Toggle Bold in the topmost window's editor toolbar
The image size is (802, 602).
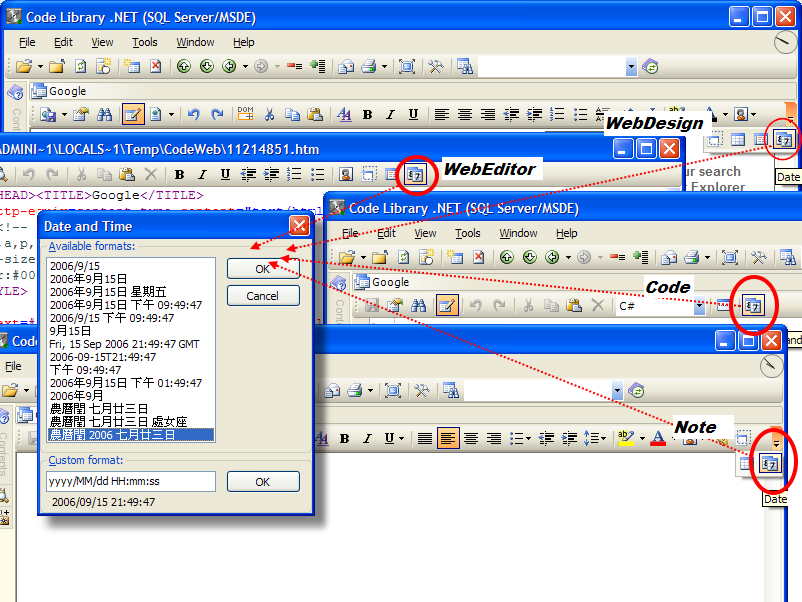point(367,115)
